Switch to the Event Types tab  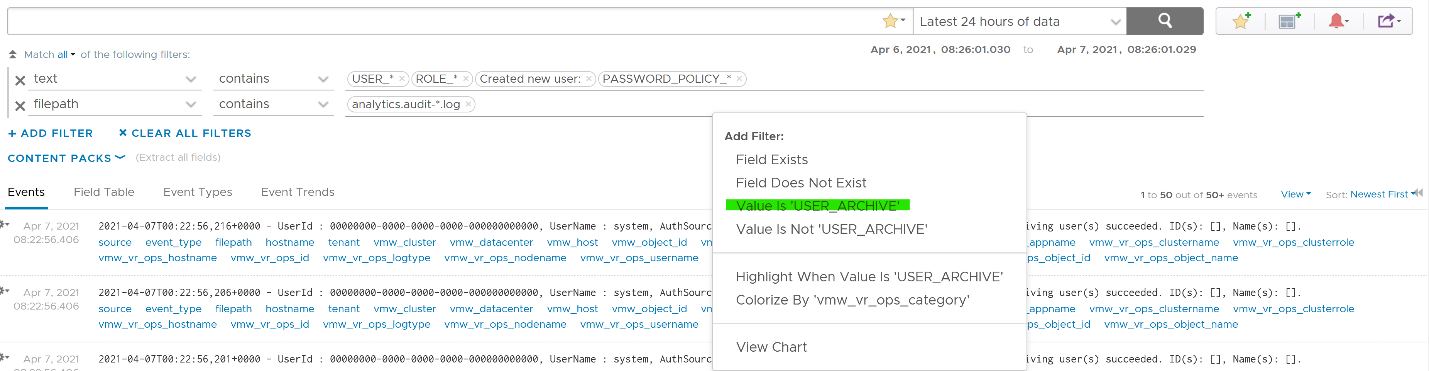198,192
